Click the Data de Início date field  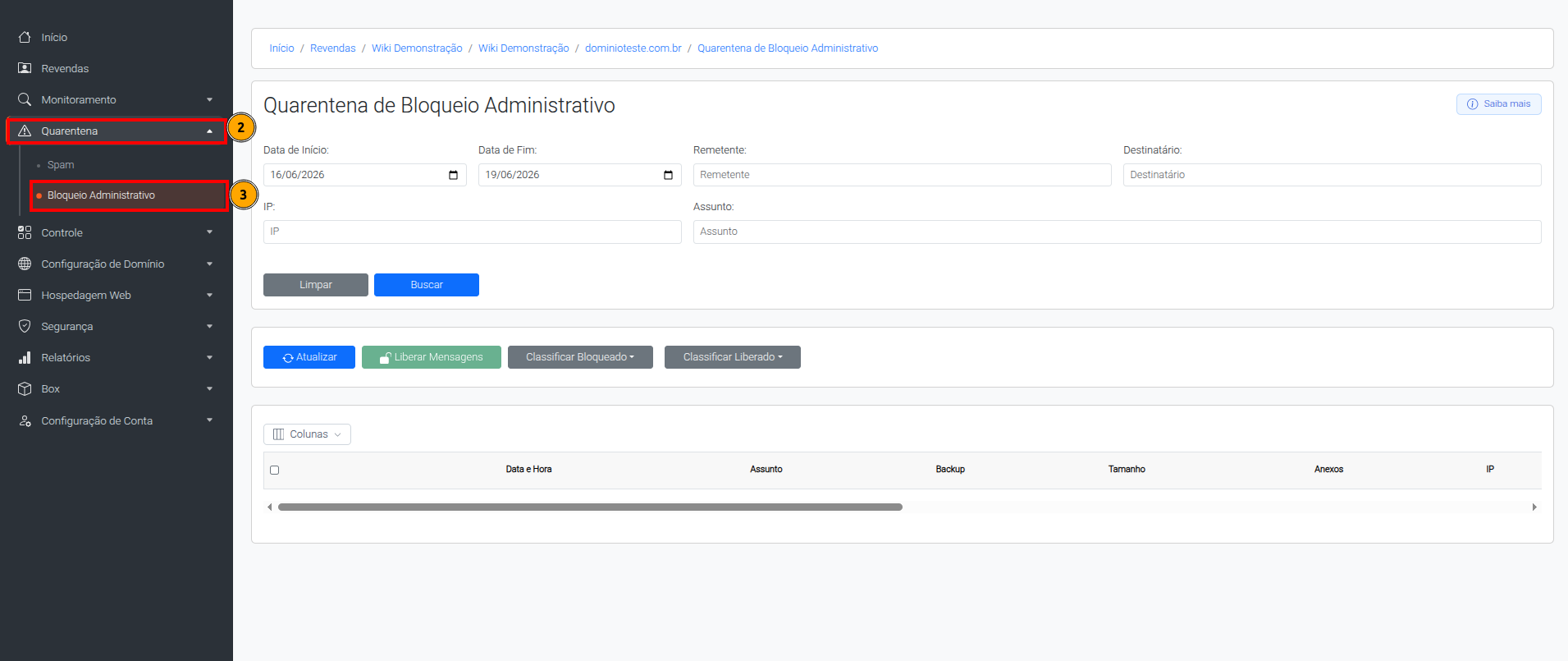coord(365,175)
